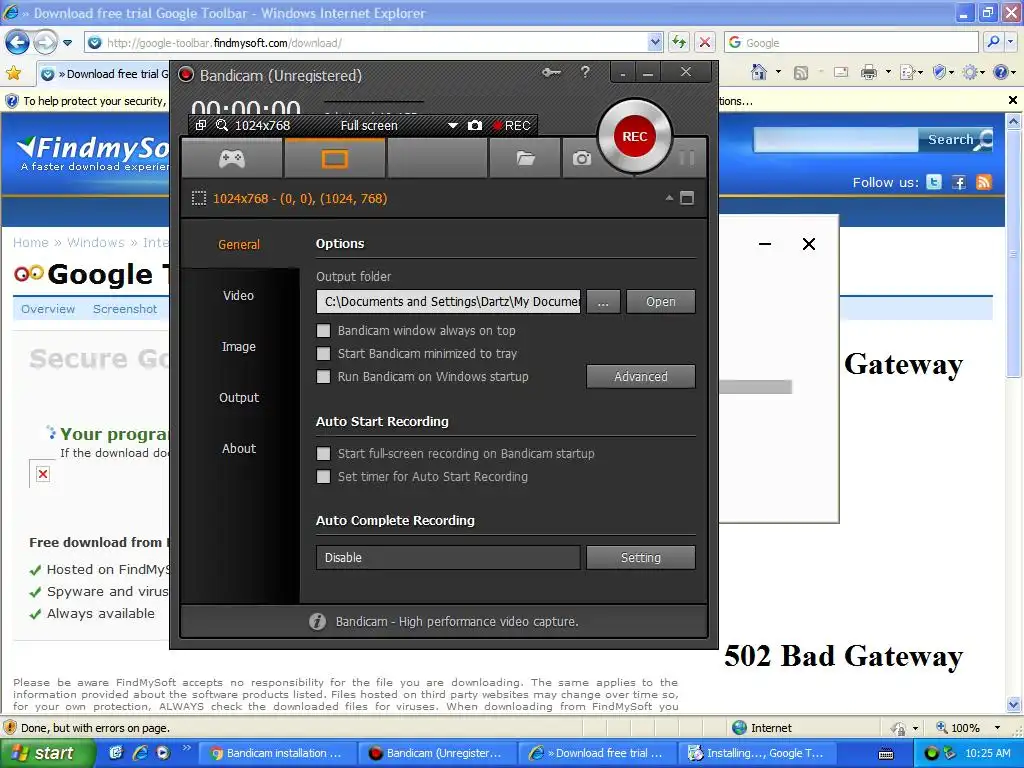Browse output folder with the ... button
This screenshot has height=768, width=1024.
click(603, 302)
